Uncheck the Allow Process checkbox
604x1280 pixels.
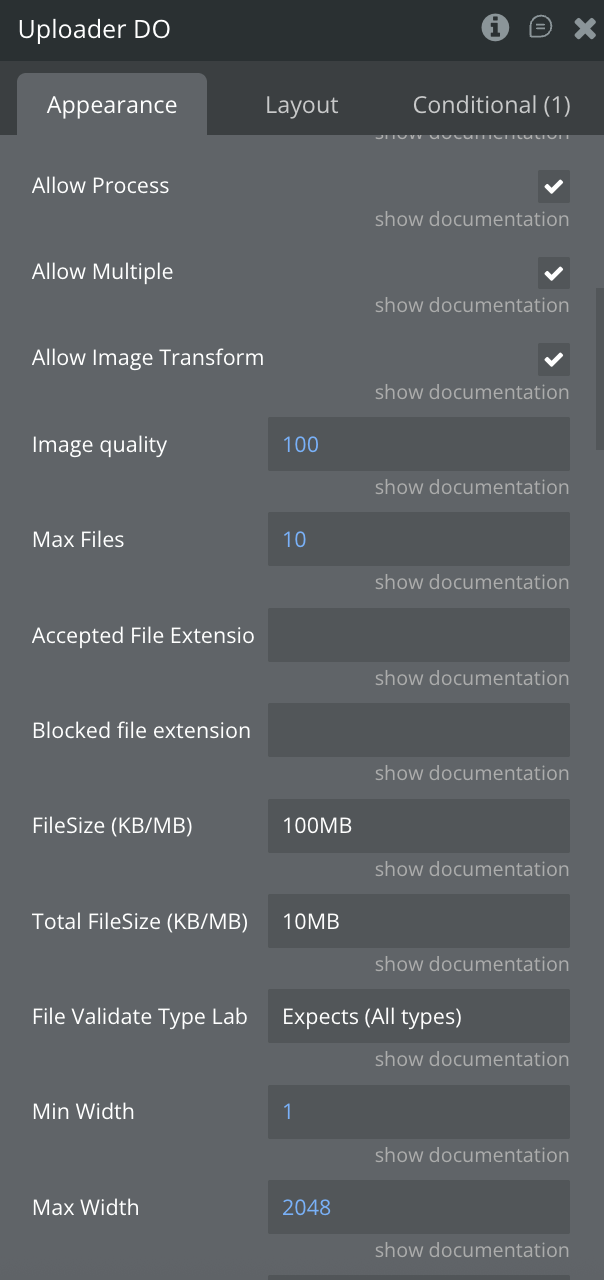point(553,186)
